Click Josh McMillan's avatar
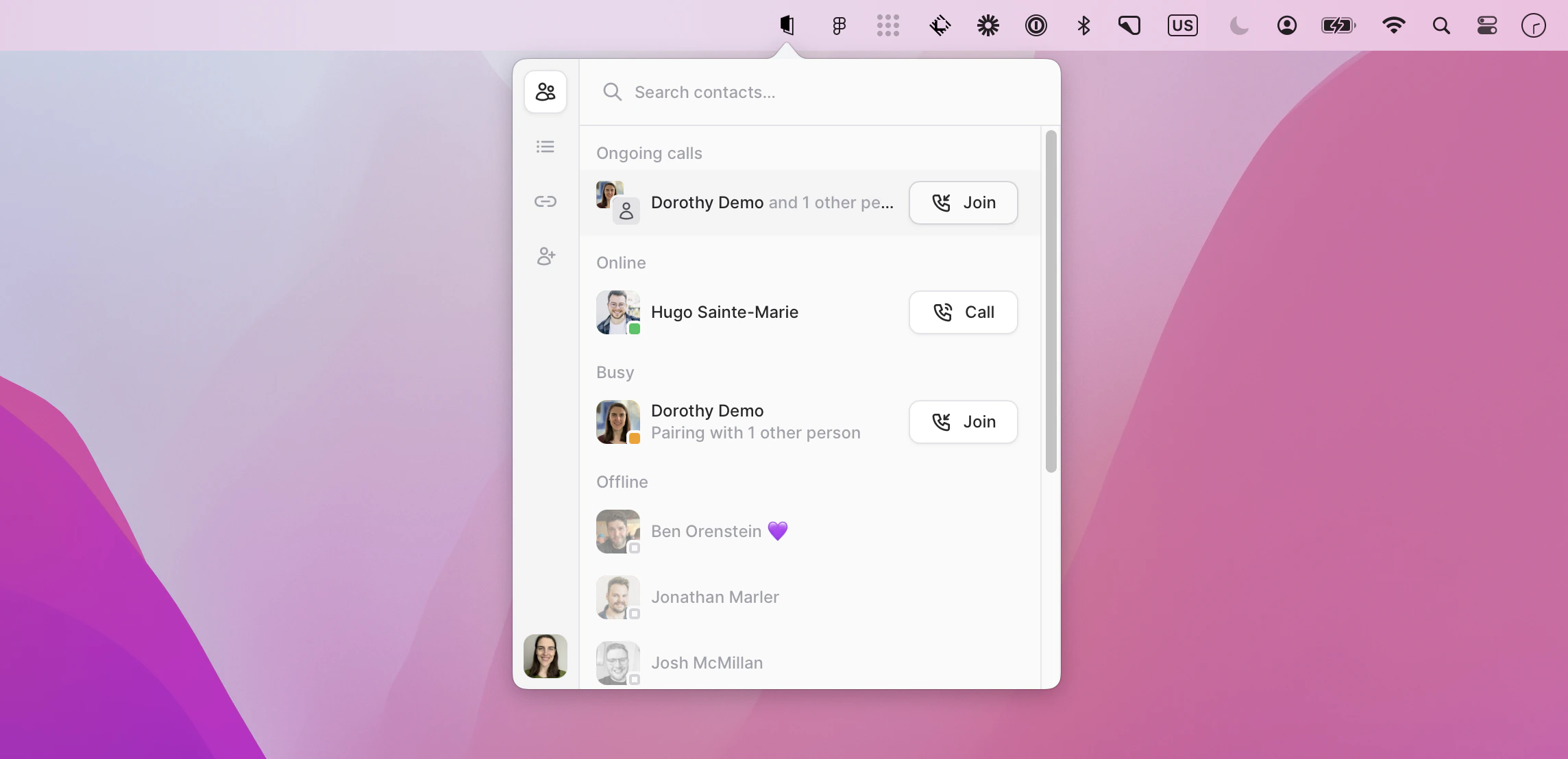1568x759 pixels. click(618, 663)
